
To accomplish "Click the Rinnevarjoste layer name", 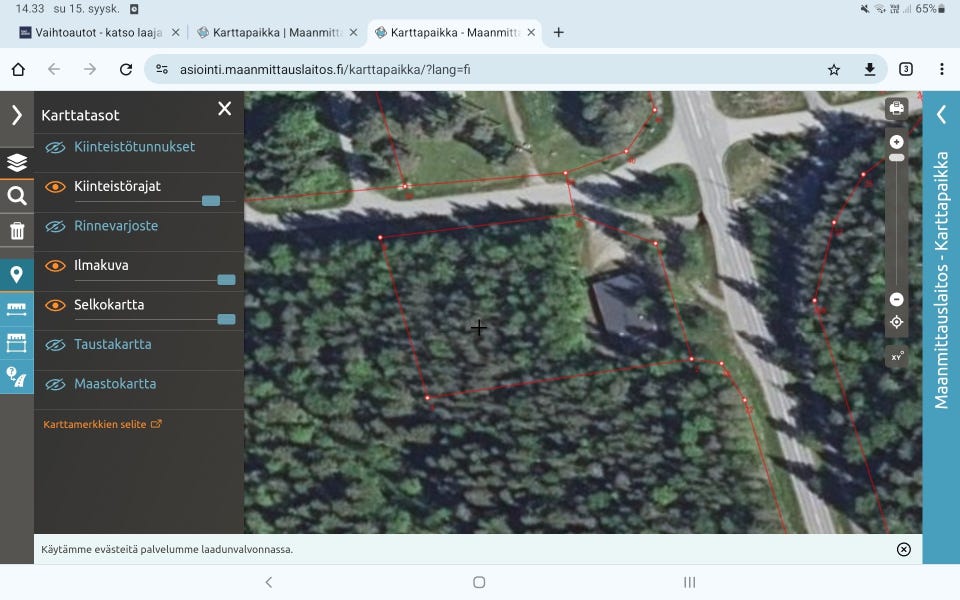I will 116,226.
